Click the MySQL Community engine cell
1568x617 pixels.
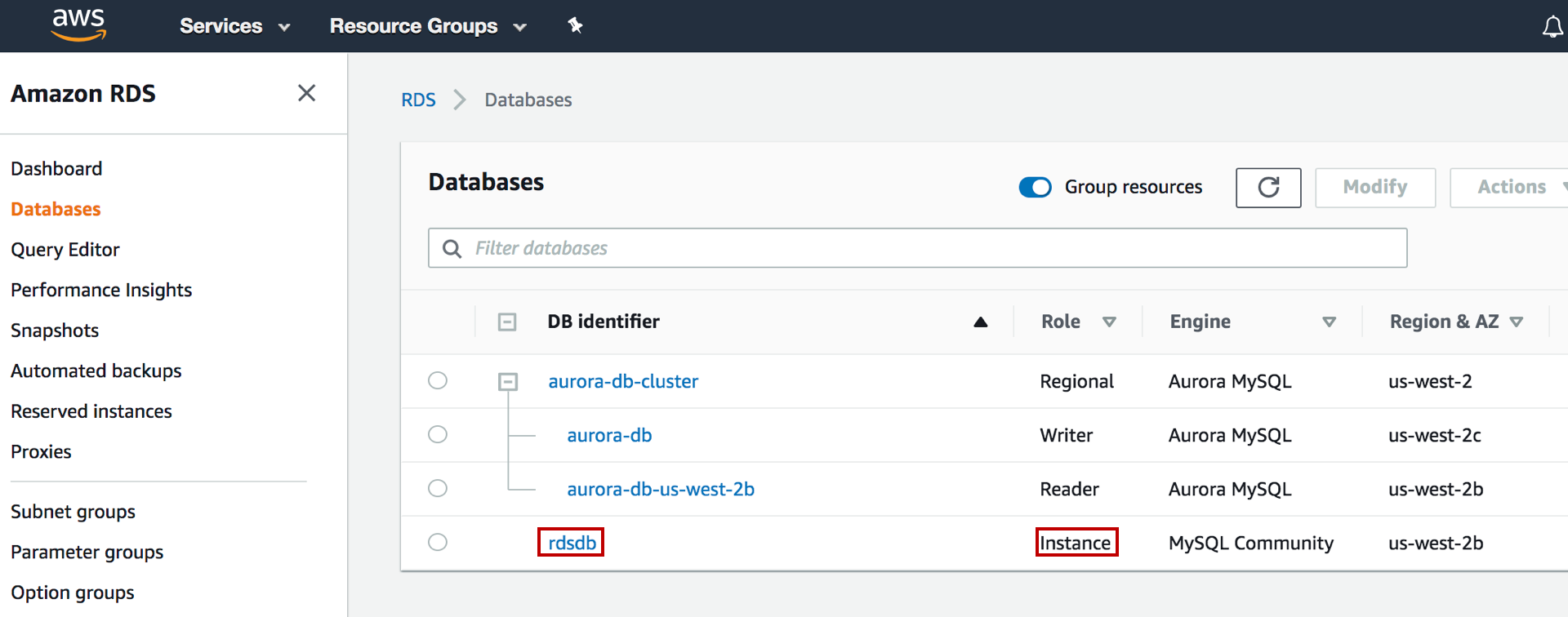(x=1250, y=543)
